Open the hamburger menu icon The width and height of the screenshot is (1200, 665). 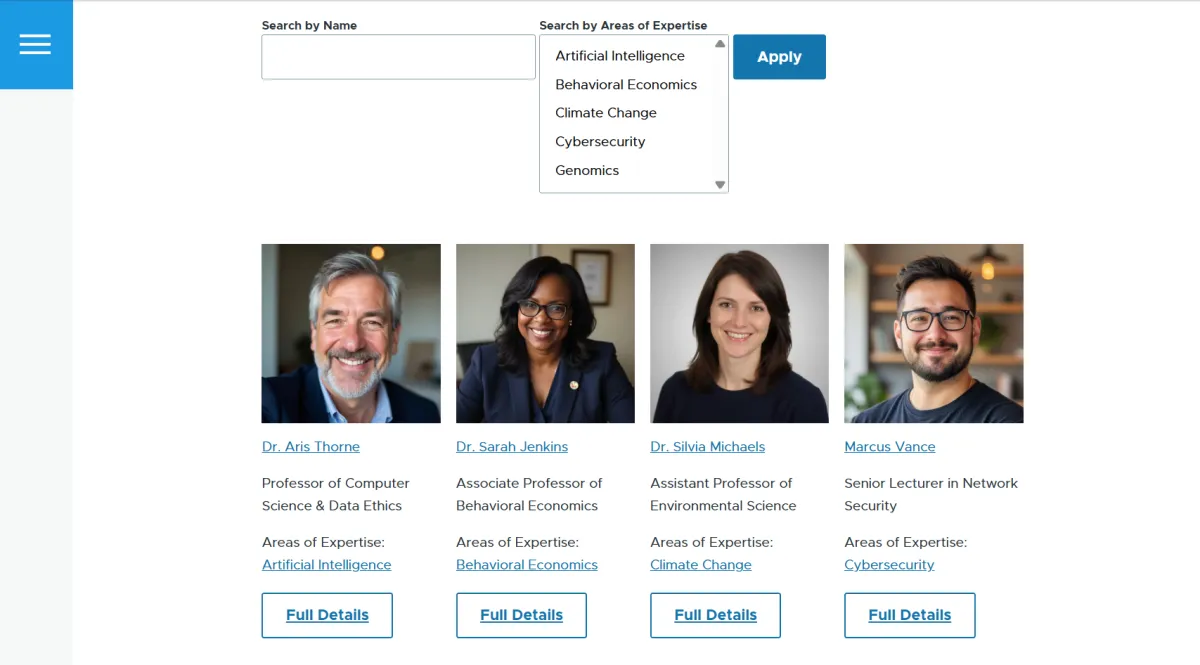pyautogui.click(x=35, y=44)
